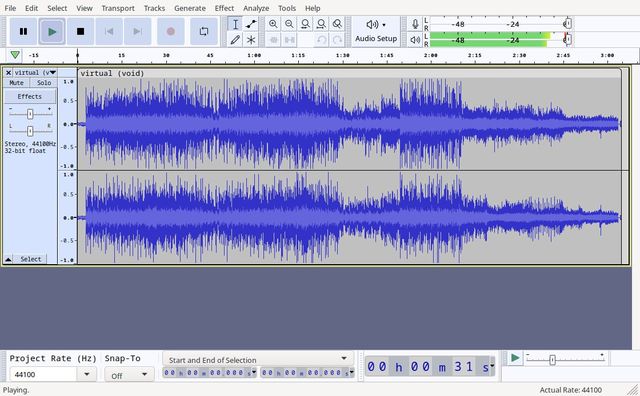Image resolution: width=640 pixels, height=396 pixels.
Task: Open the File menu
Action: coord(10,8)
